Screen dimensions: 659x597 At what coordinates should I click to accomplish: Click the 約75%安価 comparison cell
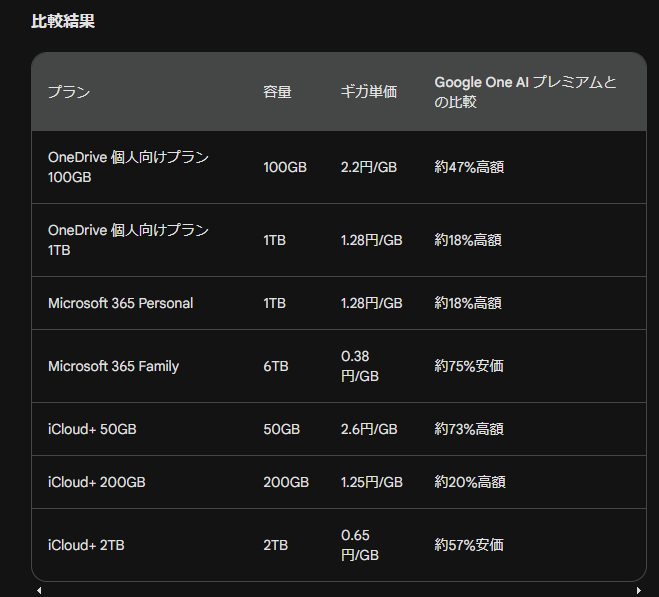(x=469, y=366)
